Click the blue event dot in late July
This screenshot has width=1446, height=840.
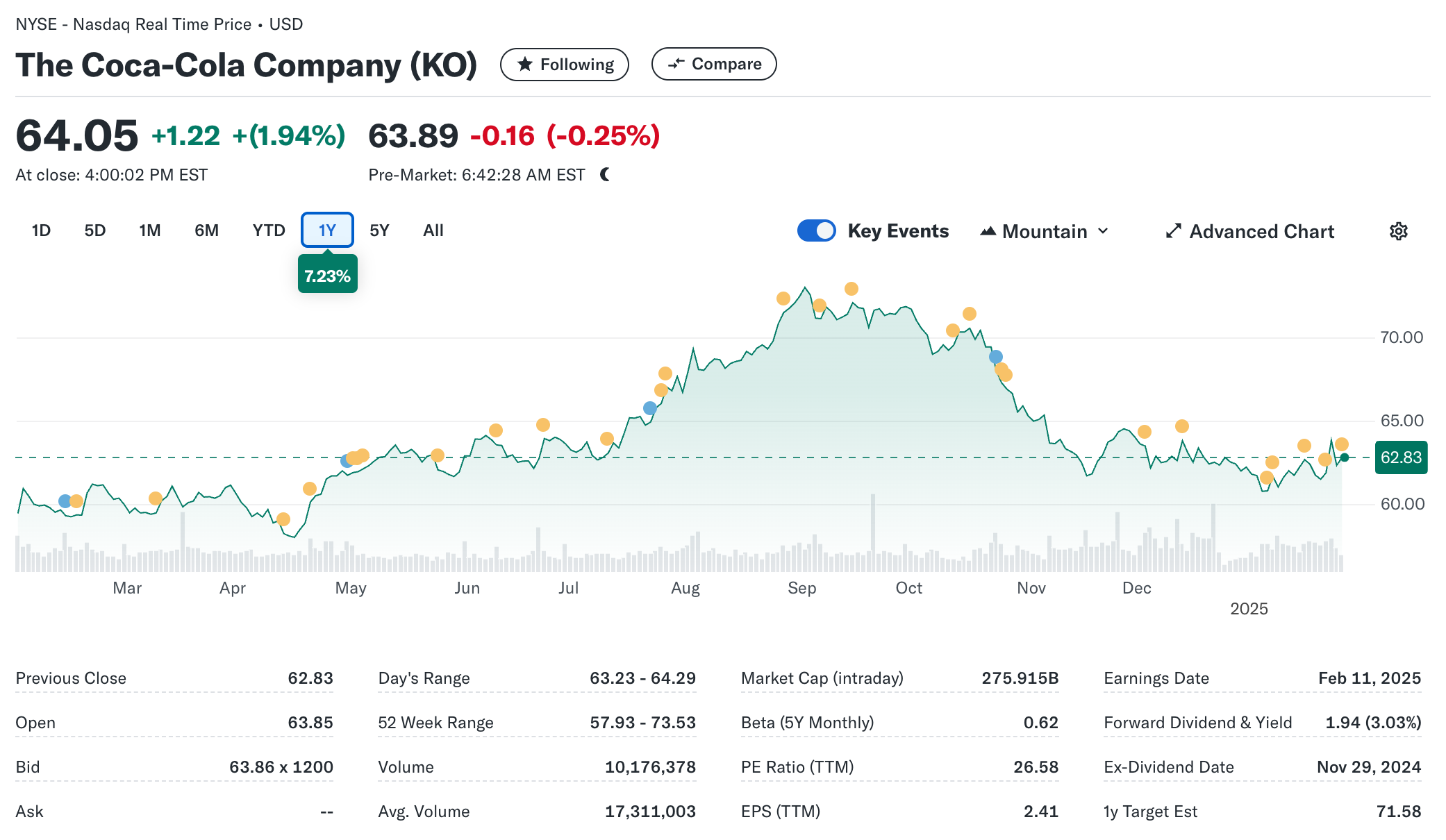point(649,408)
